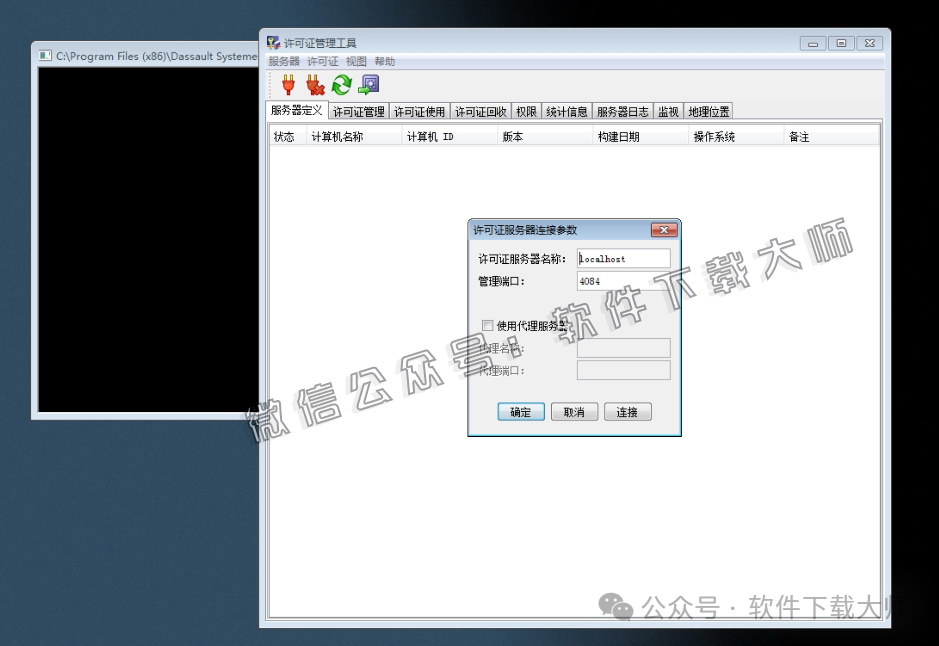Viewport: 939px width, 646px height.
Task: Click the green refresh toolbar icon
Action: pyautogui.click(x=340, y=85)
